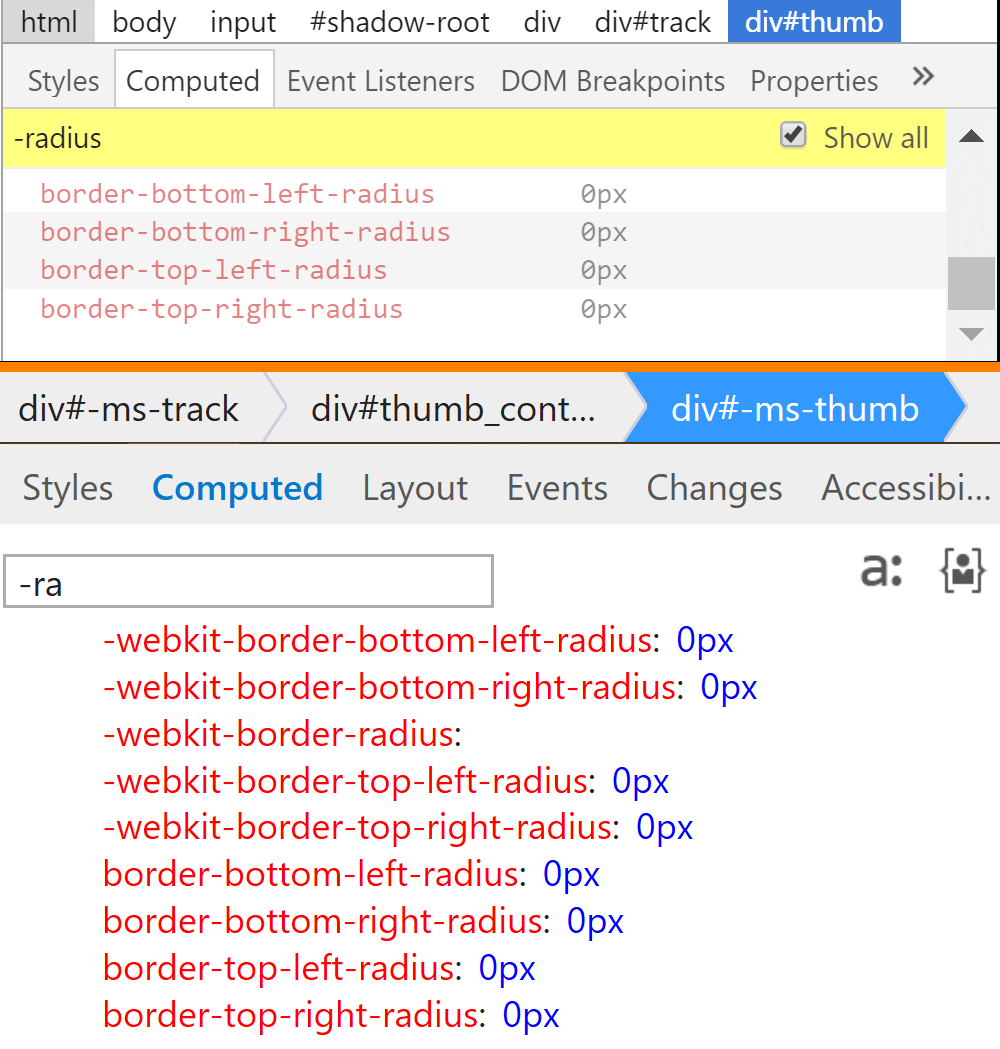The width and height of the screenshot is (1000, 1049).
Task: Click the '-ra' filter text box
Action: point(249,583)
